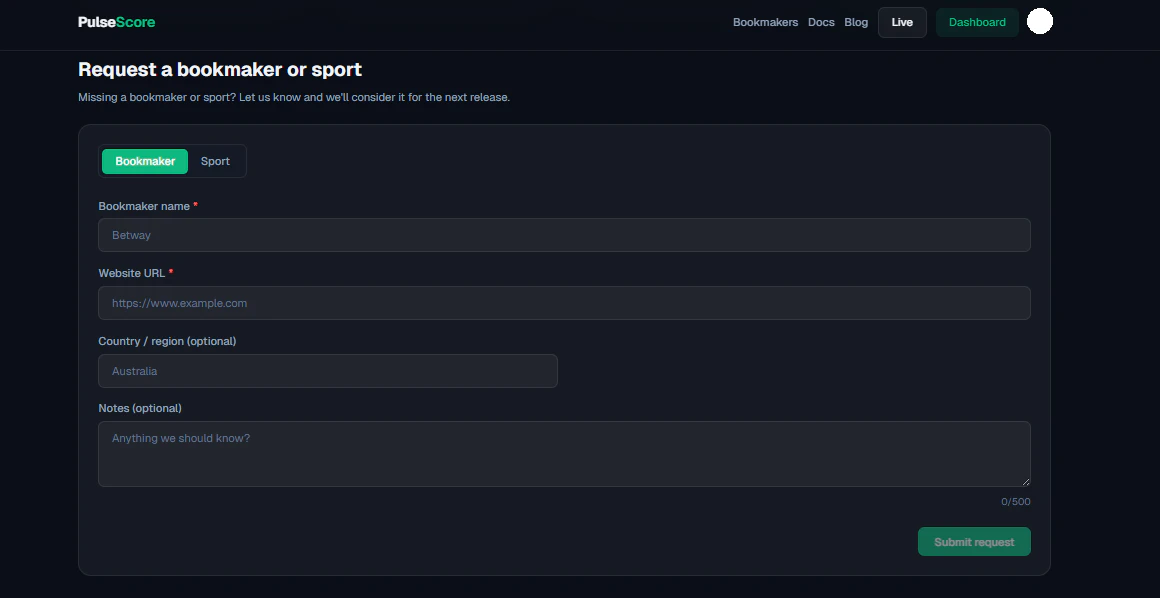The height and width of the screenshot is (598, 1160).
Task: Open the Bookmakers page from the navbar
Action: tap(765, 22)
